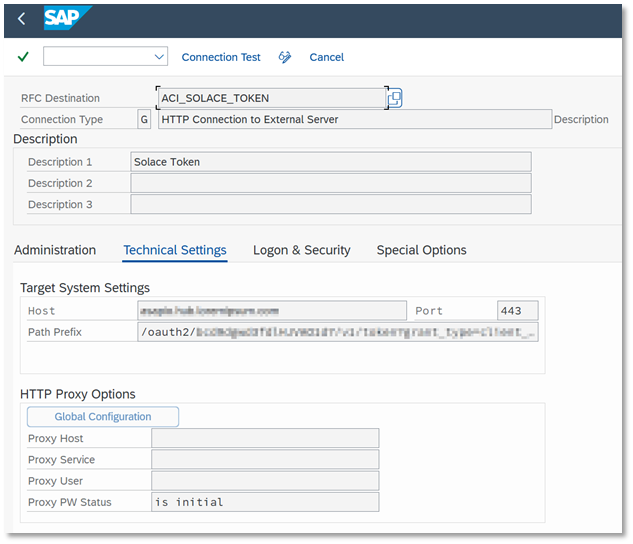Screen dimensions: 633x544
Task: Click the HTTP Connection to External Server field
Action: tap(355, 119)
